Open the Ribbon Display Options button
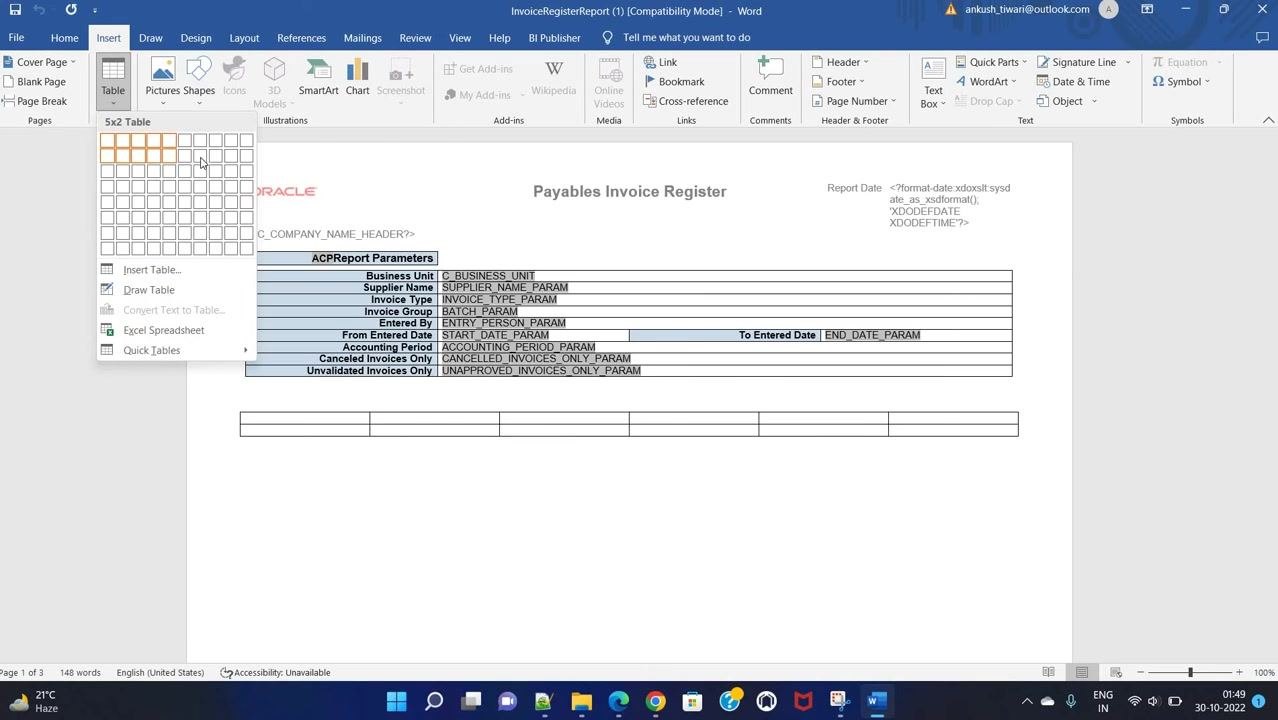The height and width of the screenshot is (720, 1278). pyautogui.click(x=1147, y=10)
